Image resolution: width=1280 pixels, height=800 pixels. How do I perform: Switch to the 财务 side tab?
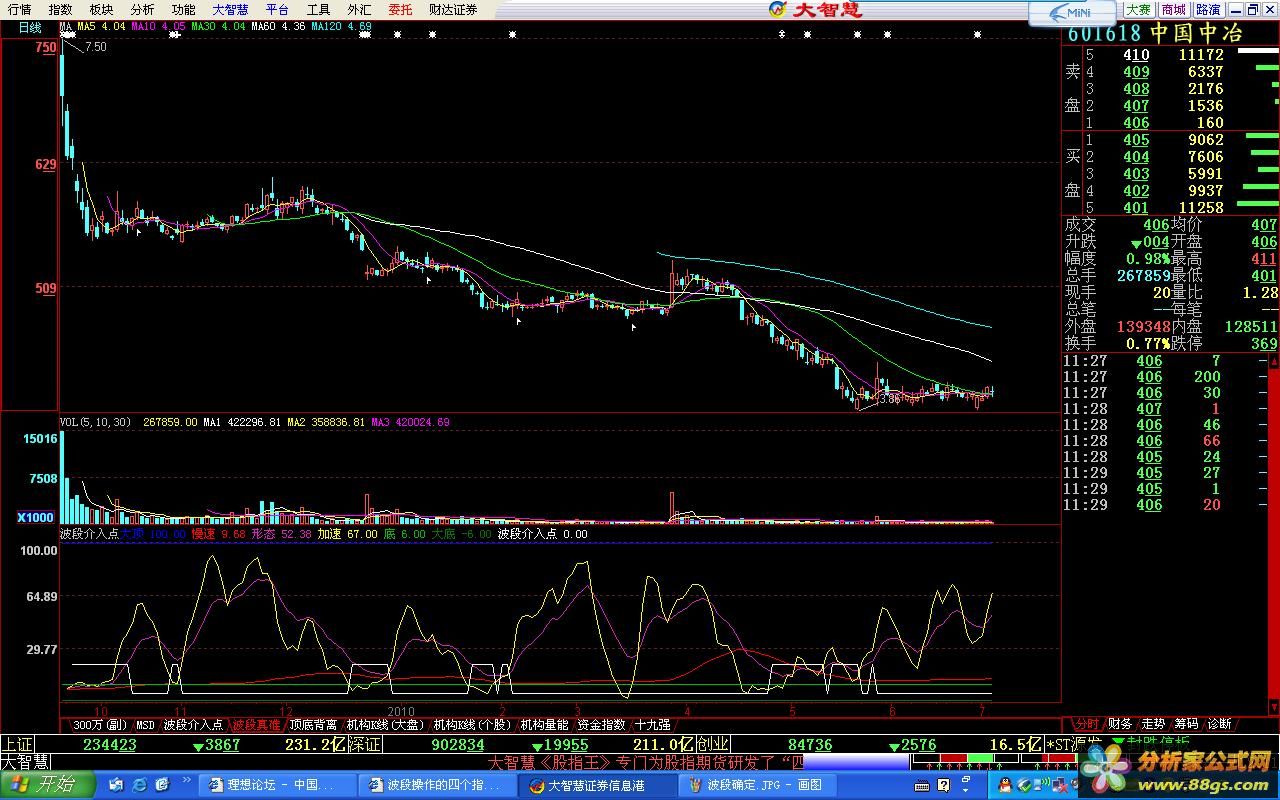(x=1120, y=723)
